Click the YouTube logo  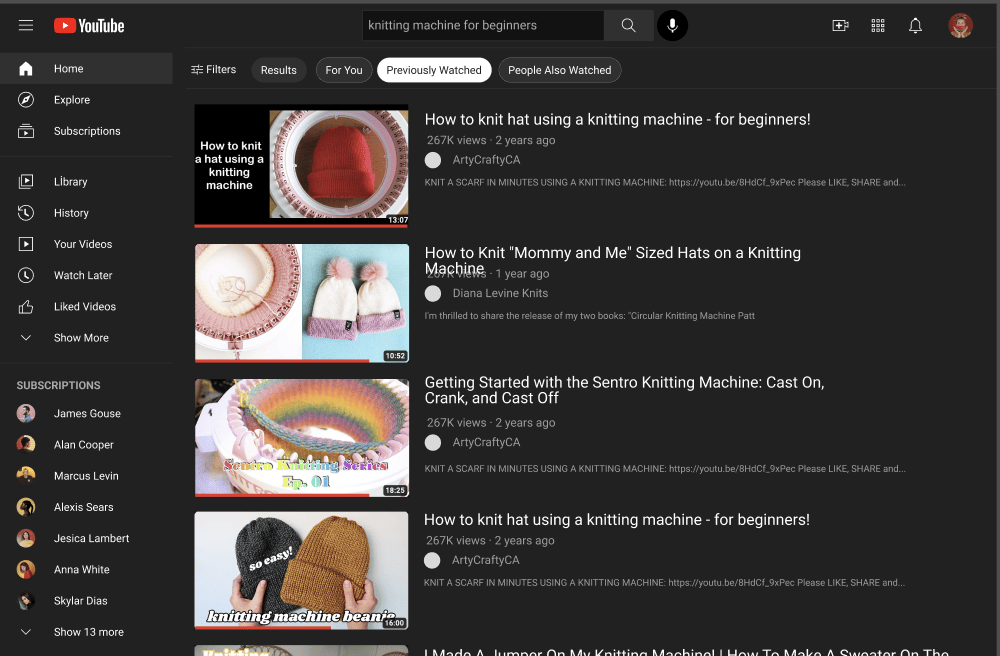tap(89, 26)
